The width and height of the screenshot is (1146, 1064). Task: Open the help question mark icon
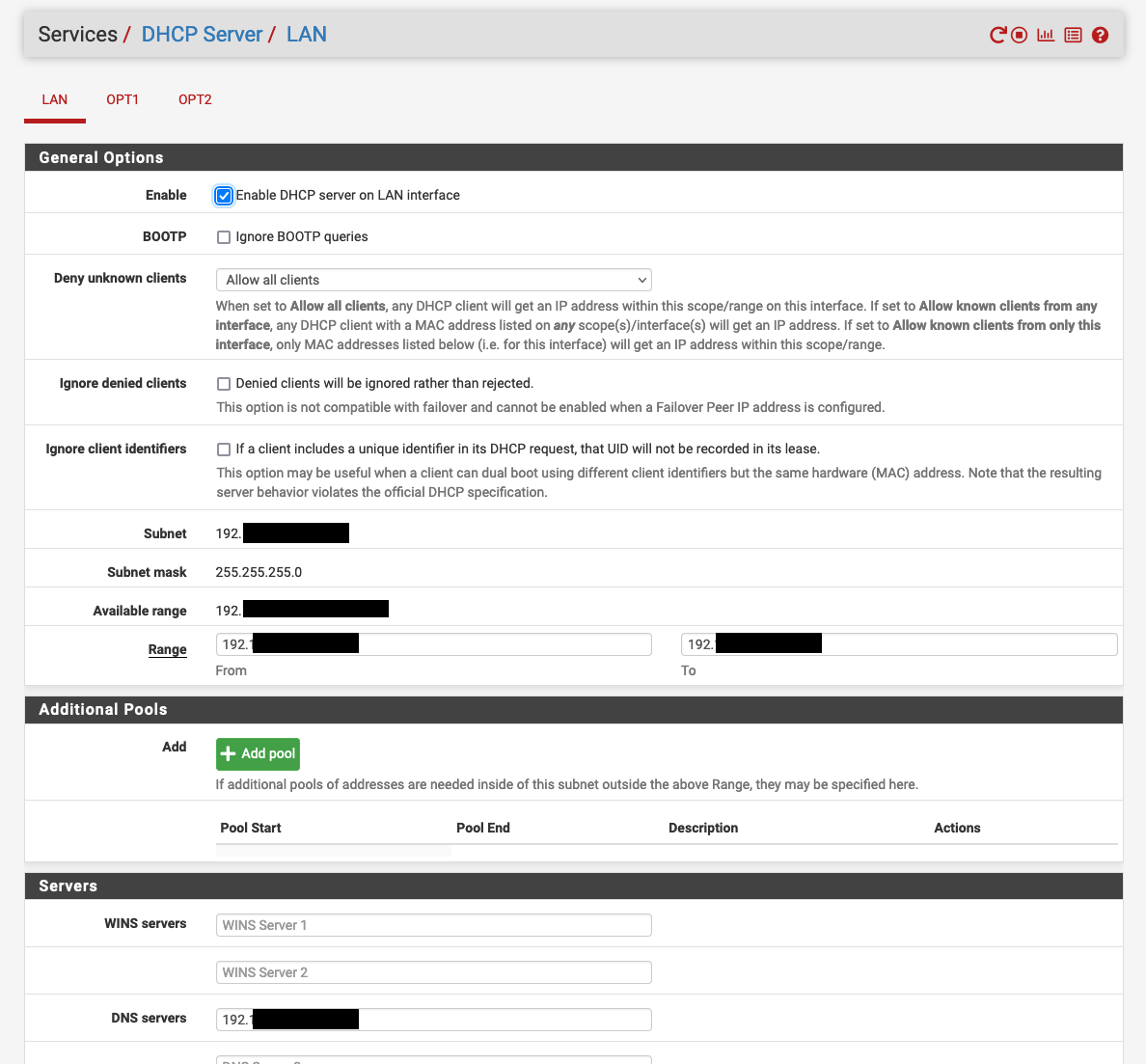1100,35
